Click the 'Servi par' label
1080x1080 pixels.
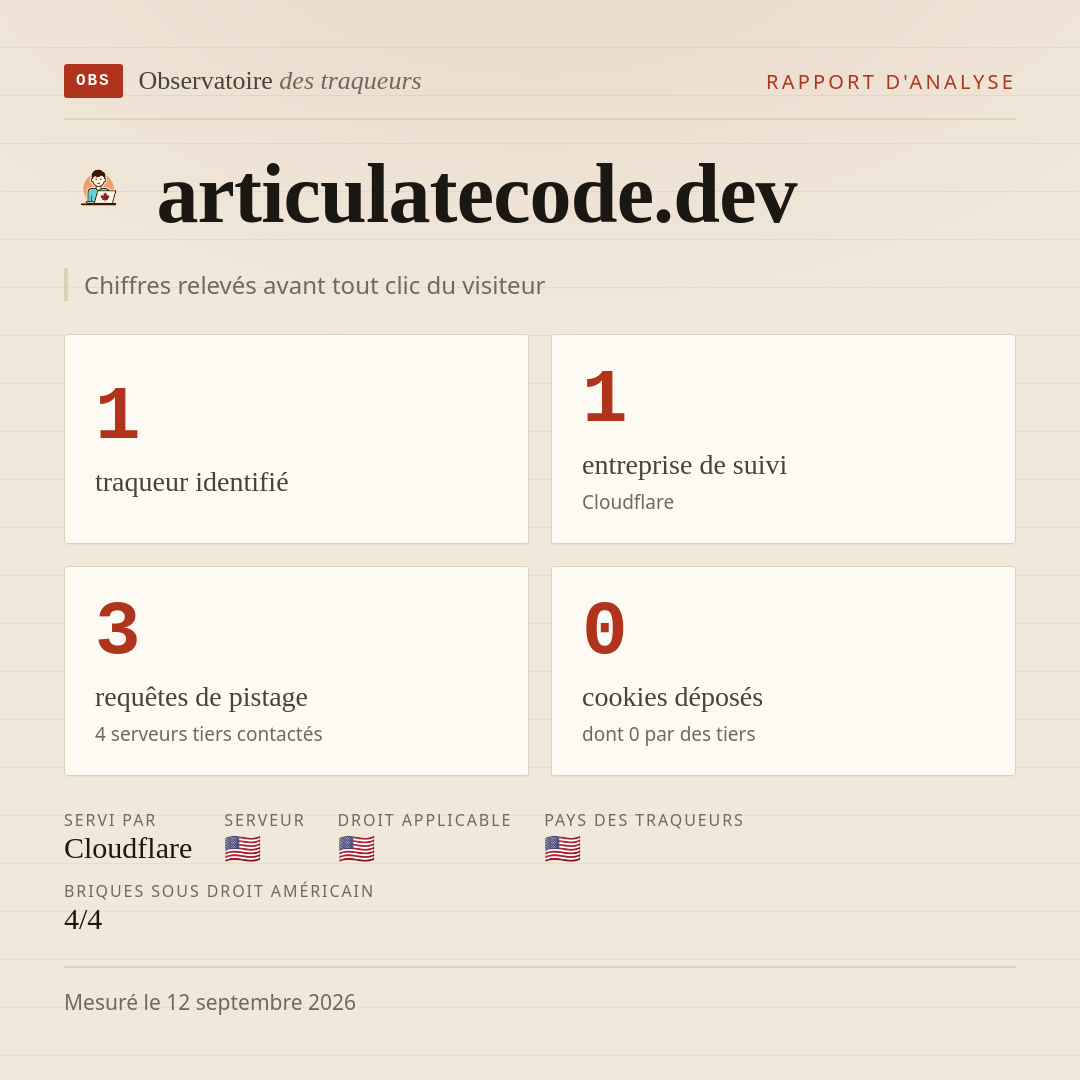110,820
